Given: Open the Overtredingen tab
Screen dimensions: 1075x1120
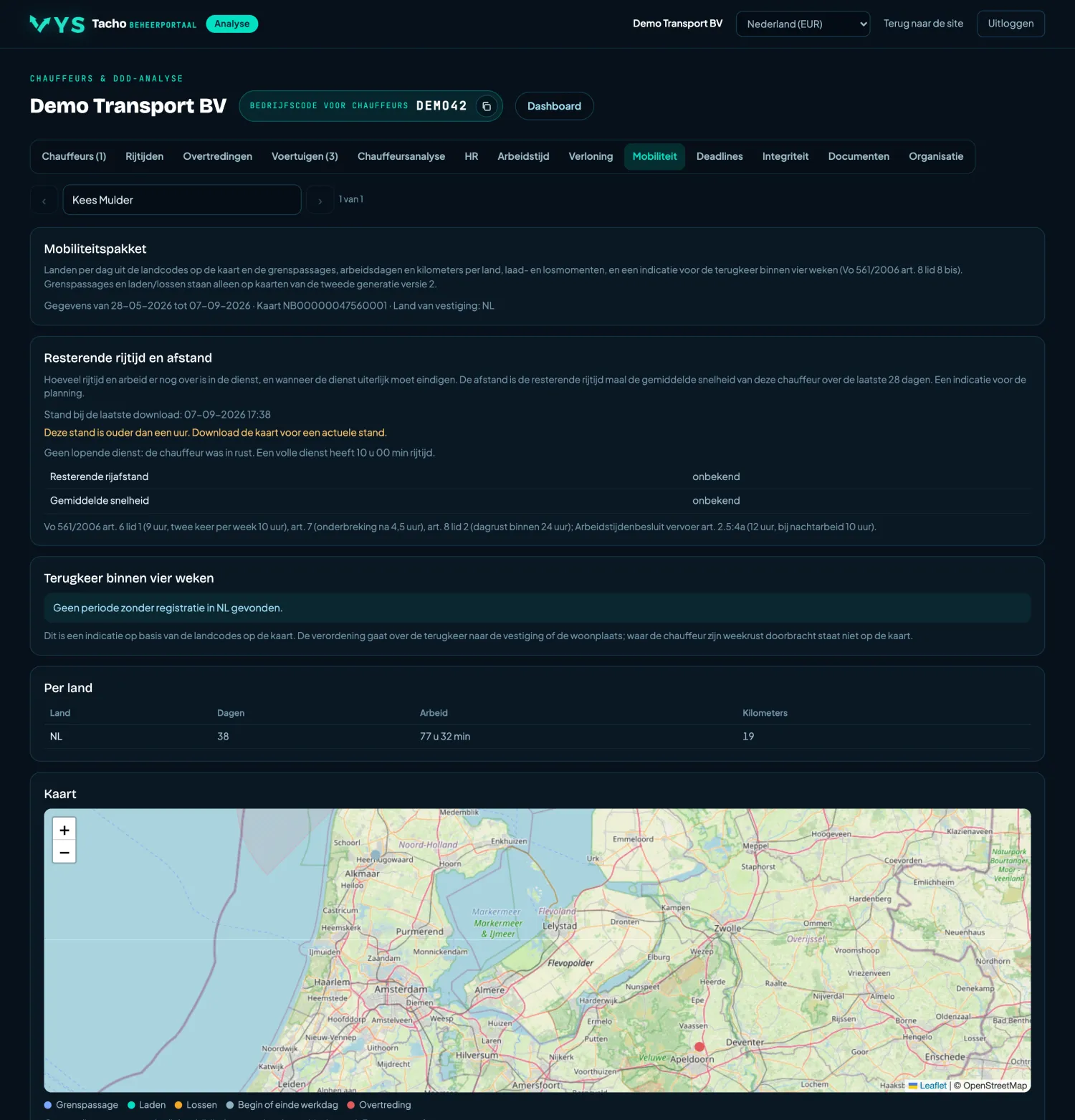Looking at the screenshot, I should pos(217,156).
